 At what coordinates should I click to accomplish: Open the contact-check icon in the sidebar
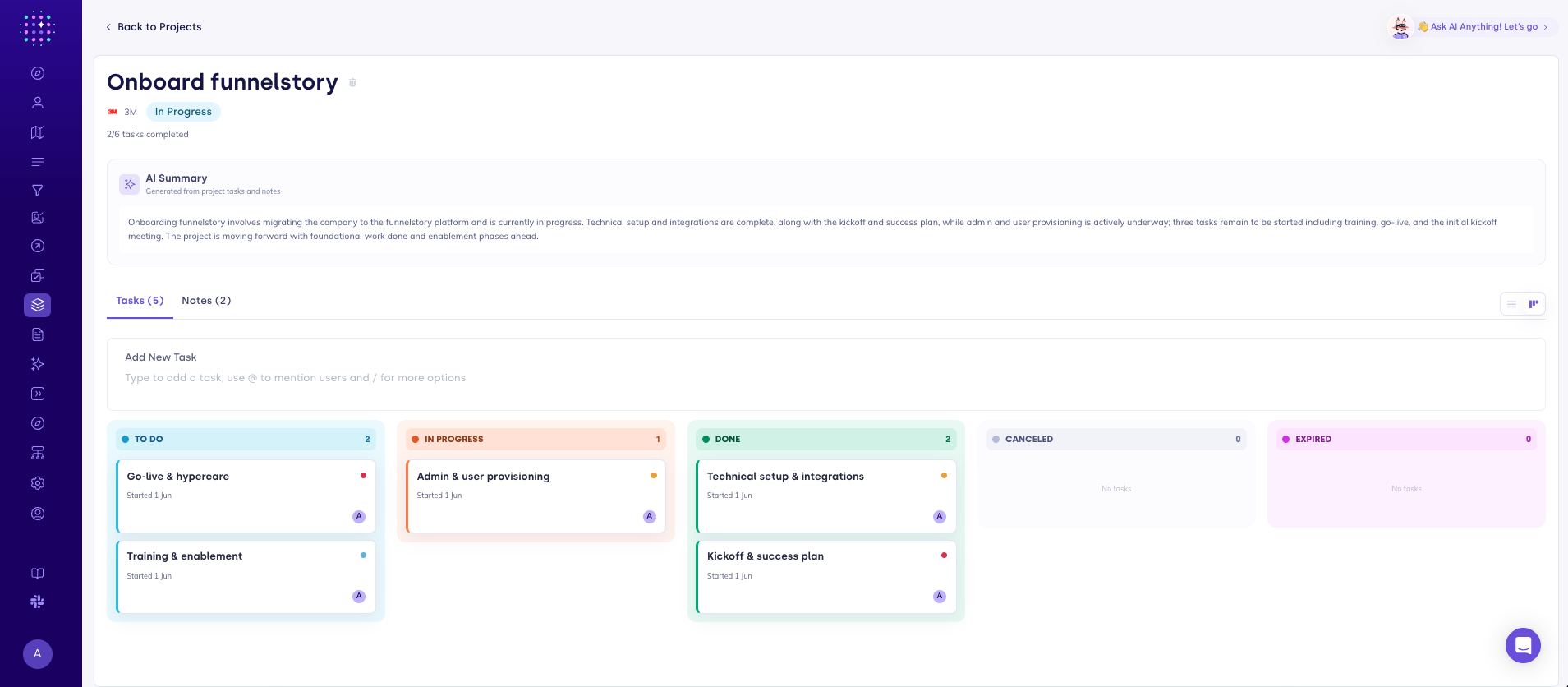(x=38, y=218)
